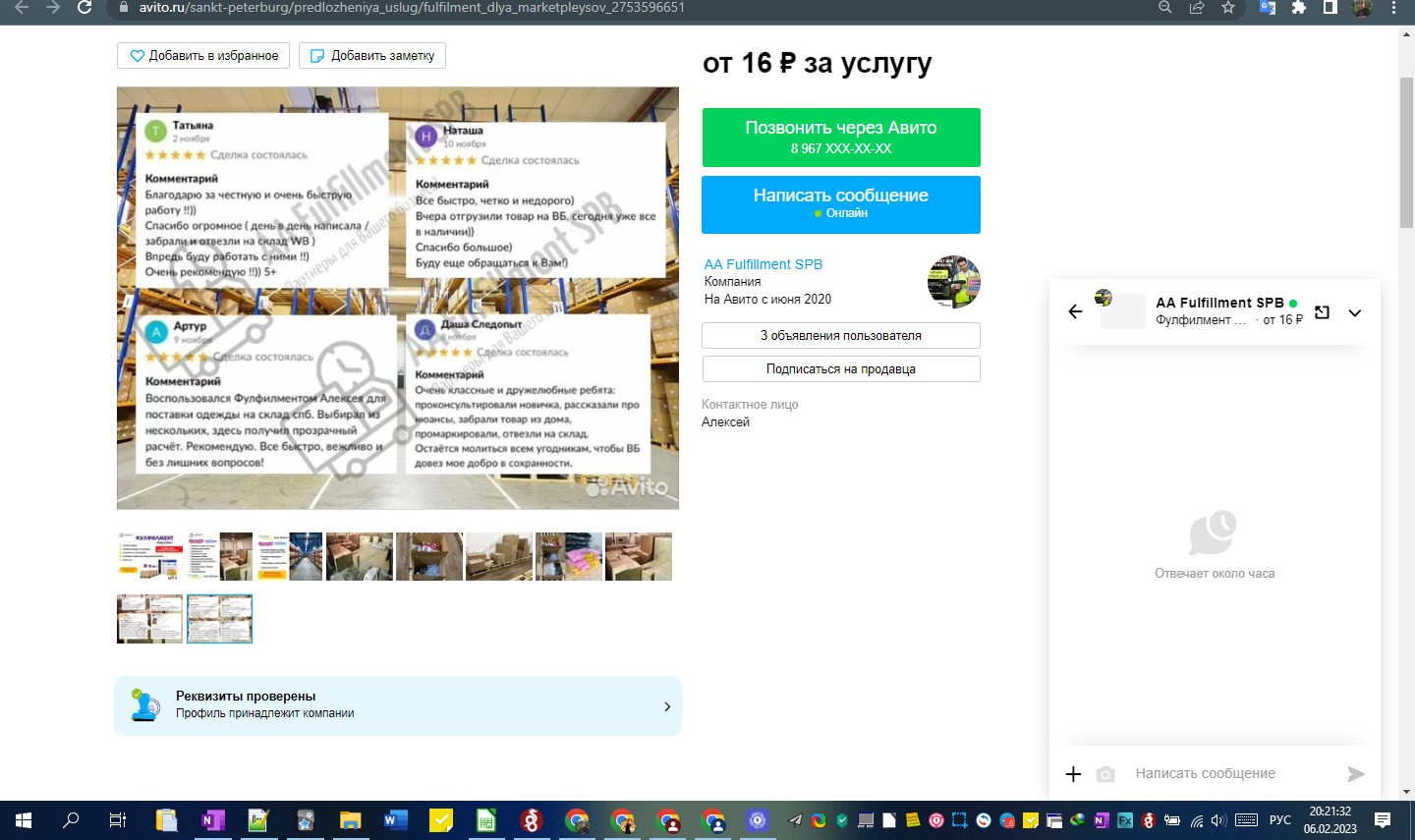Viewport: 1415px width, 840px height.
Task: Open Word from taskbar
Action: [396, 819]
